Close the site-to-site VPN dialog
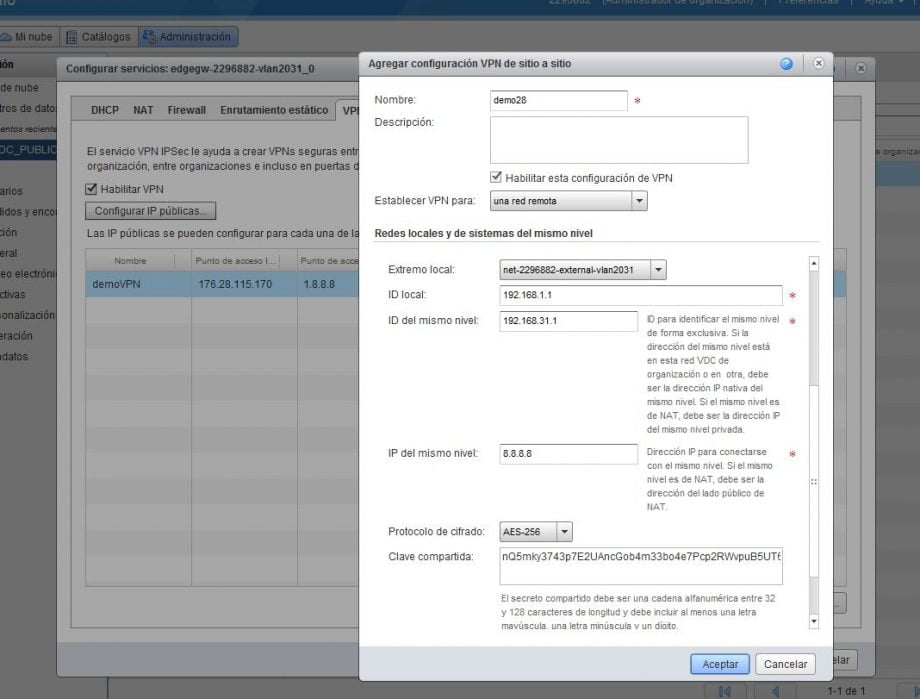 coord(818,64)
